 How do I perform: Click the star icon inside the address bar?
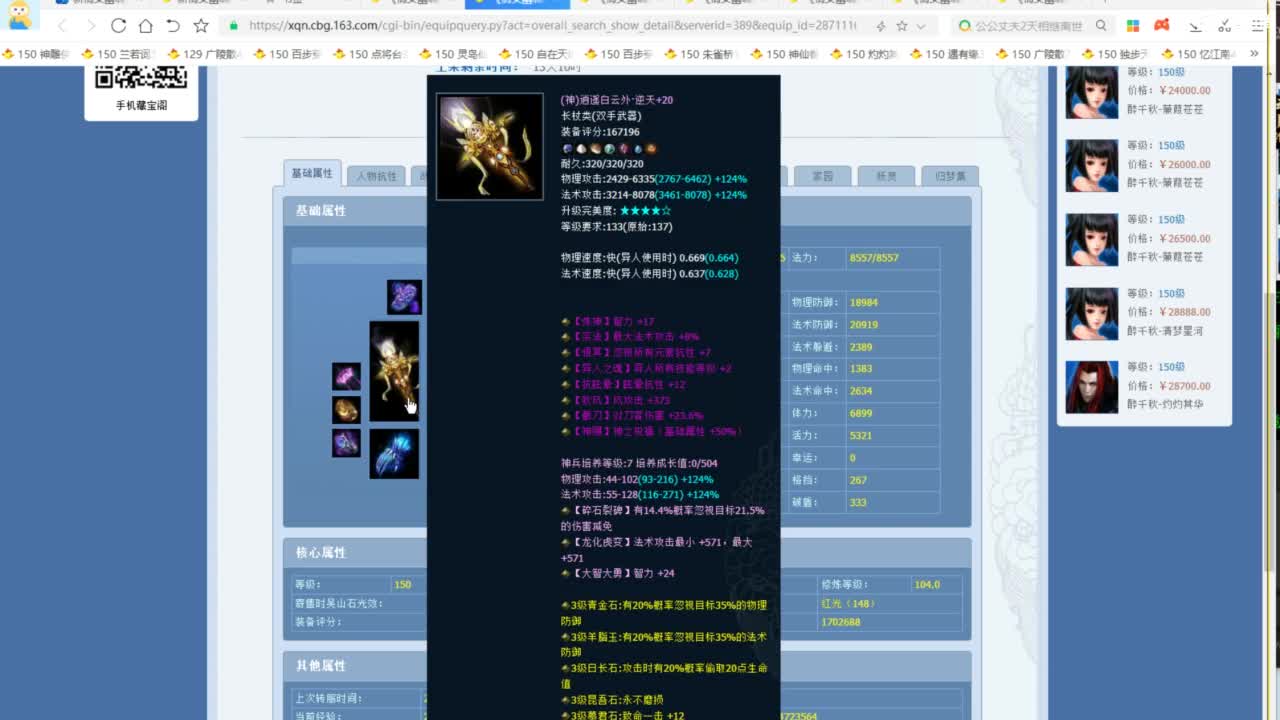pyautogui.click(x=901, y=26)
